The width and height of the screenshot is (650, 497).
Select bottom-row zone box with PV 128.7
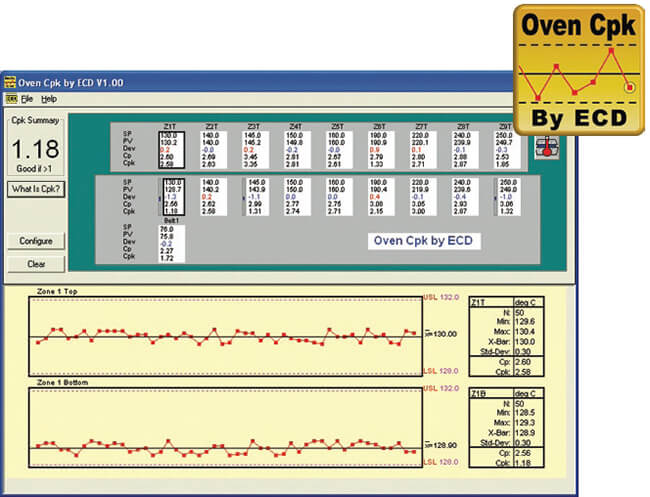coord(173,197)
